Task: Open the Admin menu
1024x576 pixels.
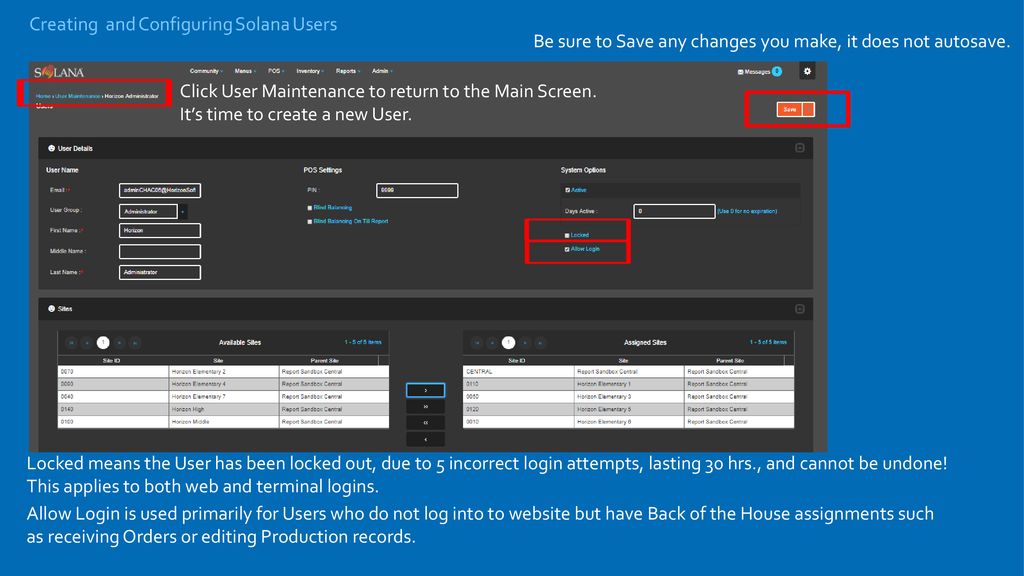Action: tap(382, 71)
